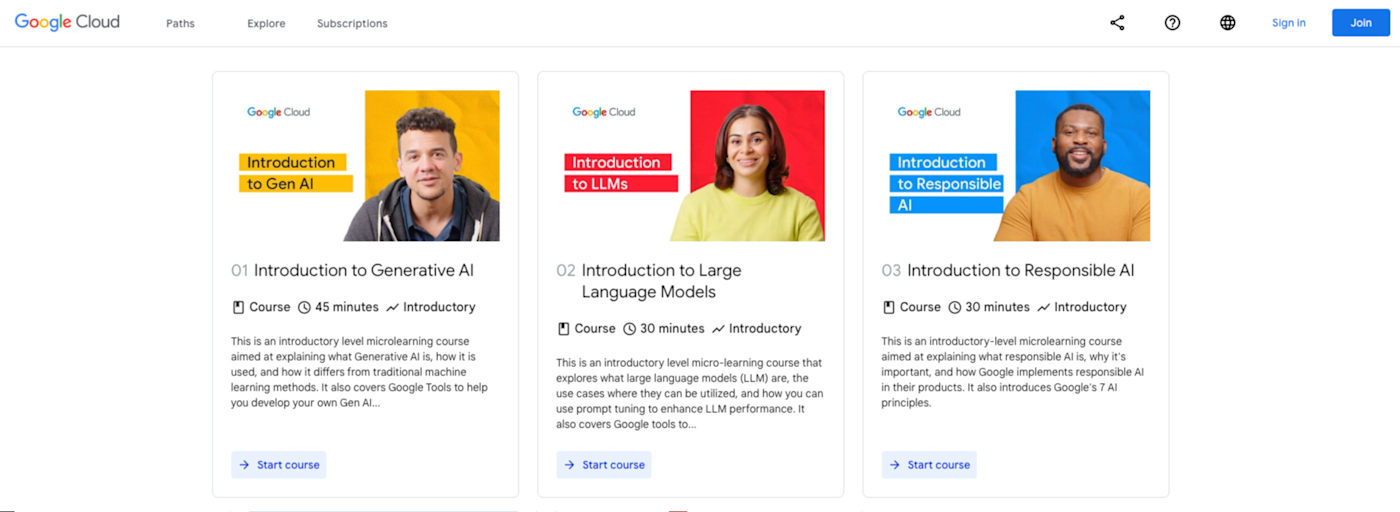Click the '45 minutes' duration text

(347, 307)
